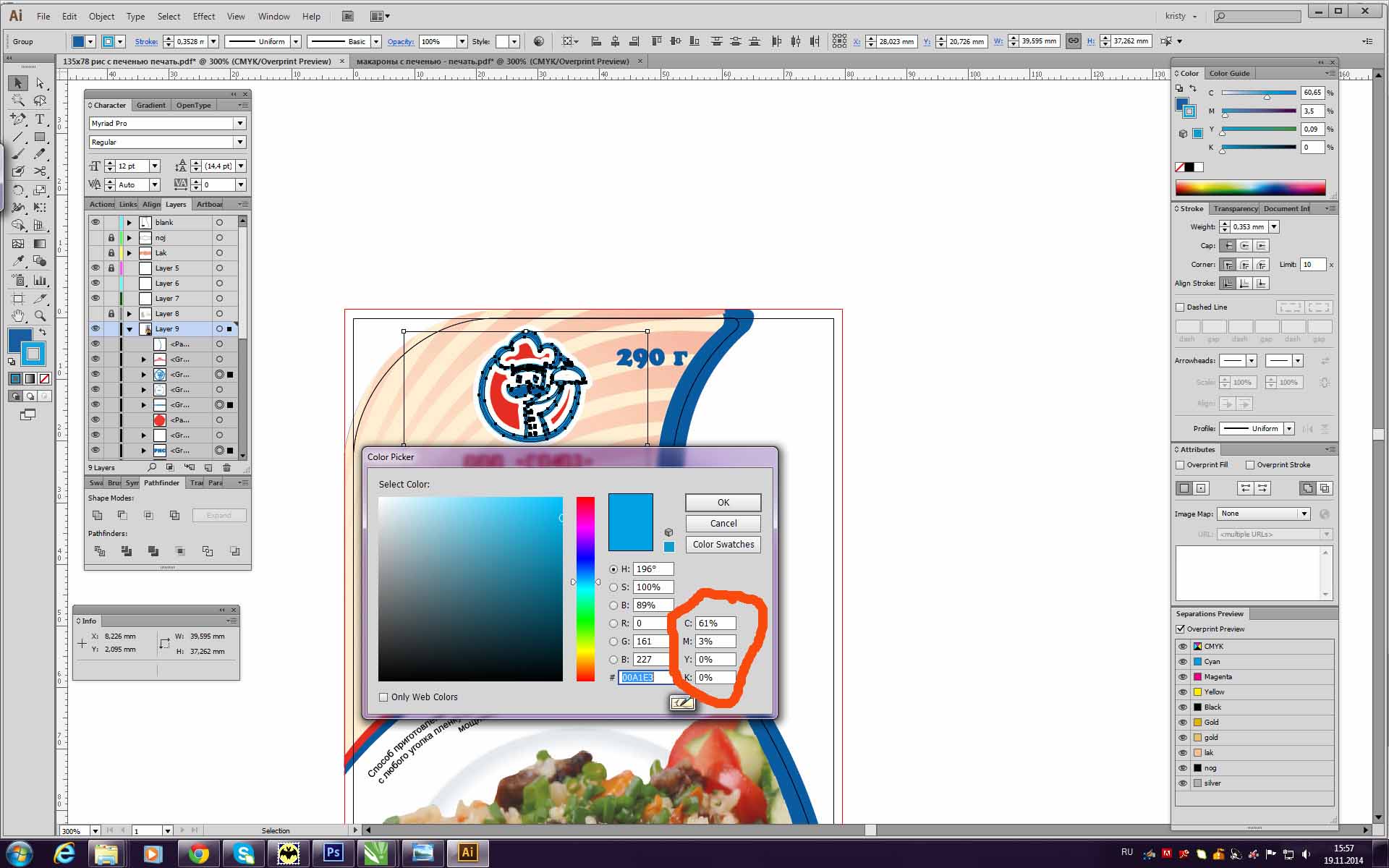Enable Overprint Fill checkbox
This screenshot has height=868, width=1389.
(1180, 465)
